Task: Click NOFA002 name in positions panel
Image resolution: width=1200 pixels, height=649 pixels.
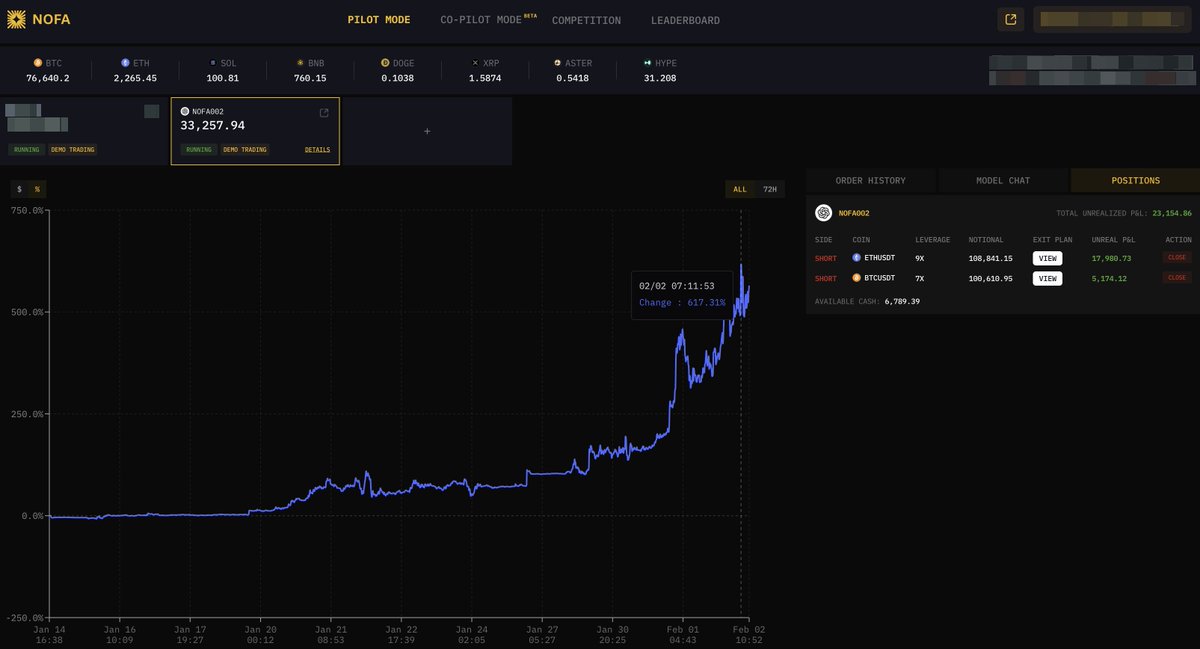Action: [854, 213]
